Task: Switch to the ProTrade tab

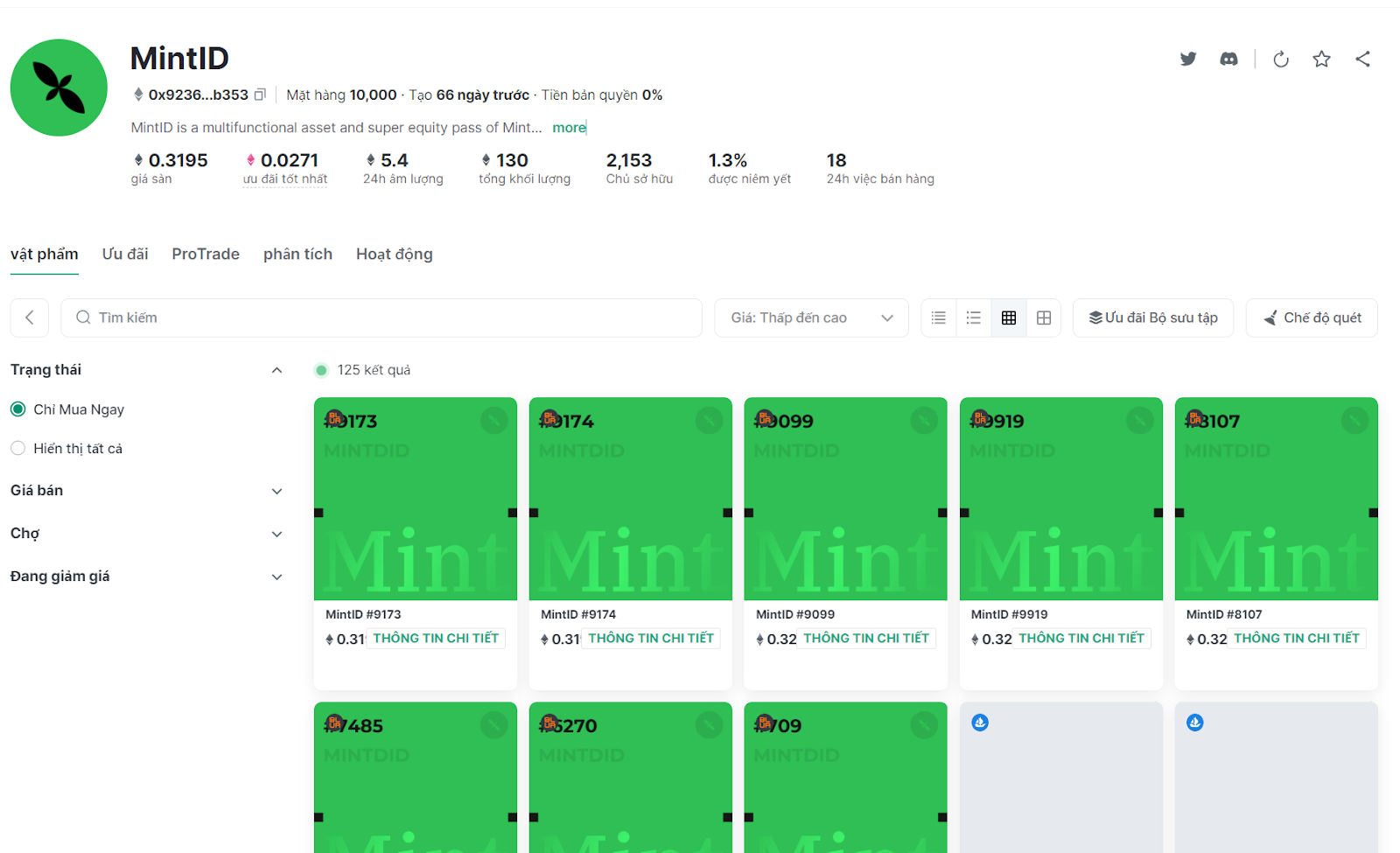Action: [x=206, y=254]
